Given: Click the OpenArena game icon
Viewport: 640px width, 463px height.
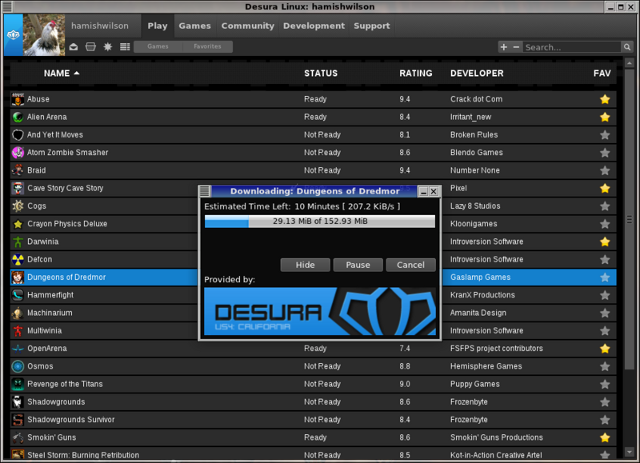Looking at the screenshot, I should point(18,348).
